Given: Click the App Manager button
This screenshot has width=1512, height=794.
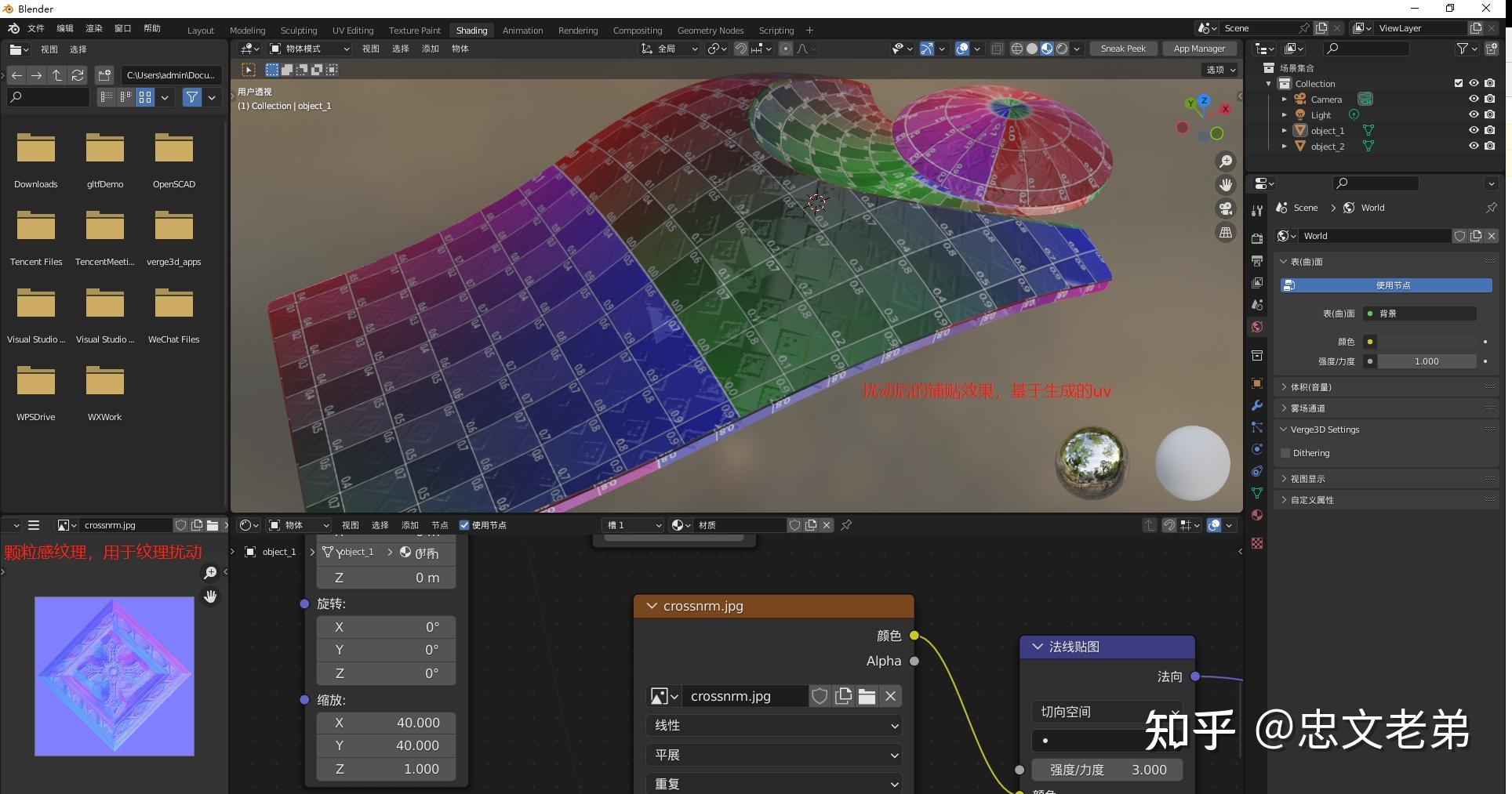Looking at the screenshot, I should (1199, 49).
